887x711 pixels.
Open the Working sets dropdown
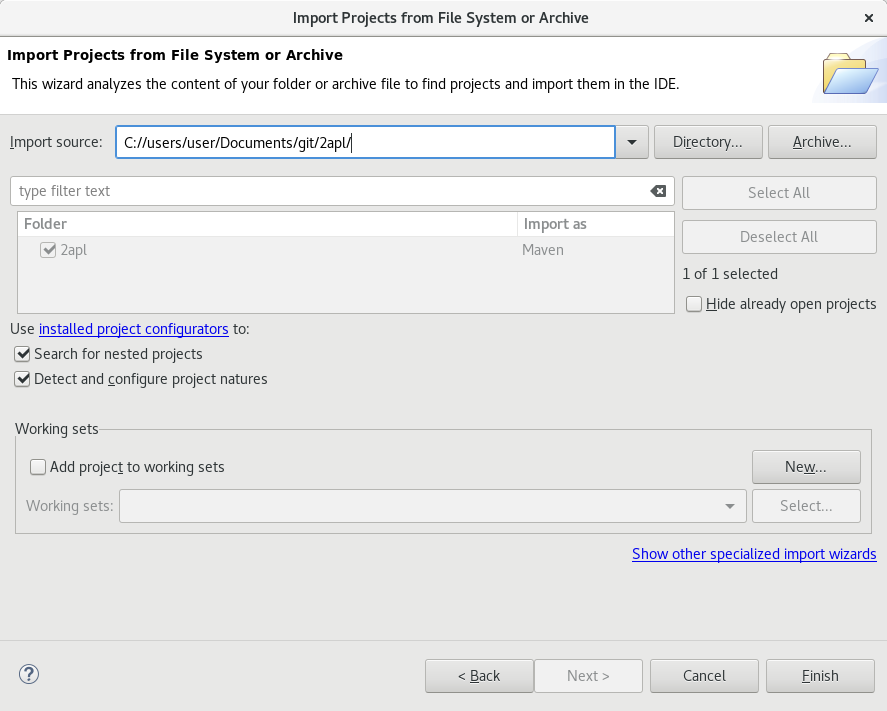729,506
